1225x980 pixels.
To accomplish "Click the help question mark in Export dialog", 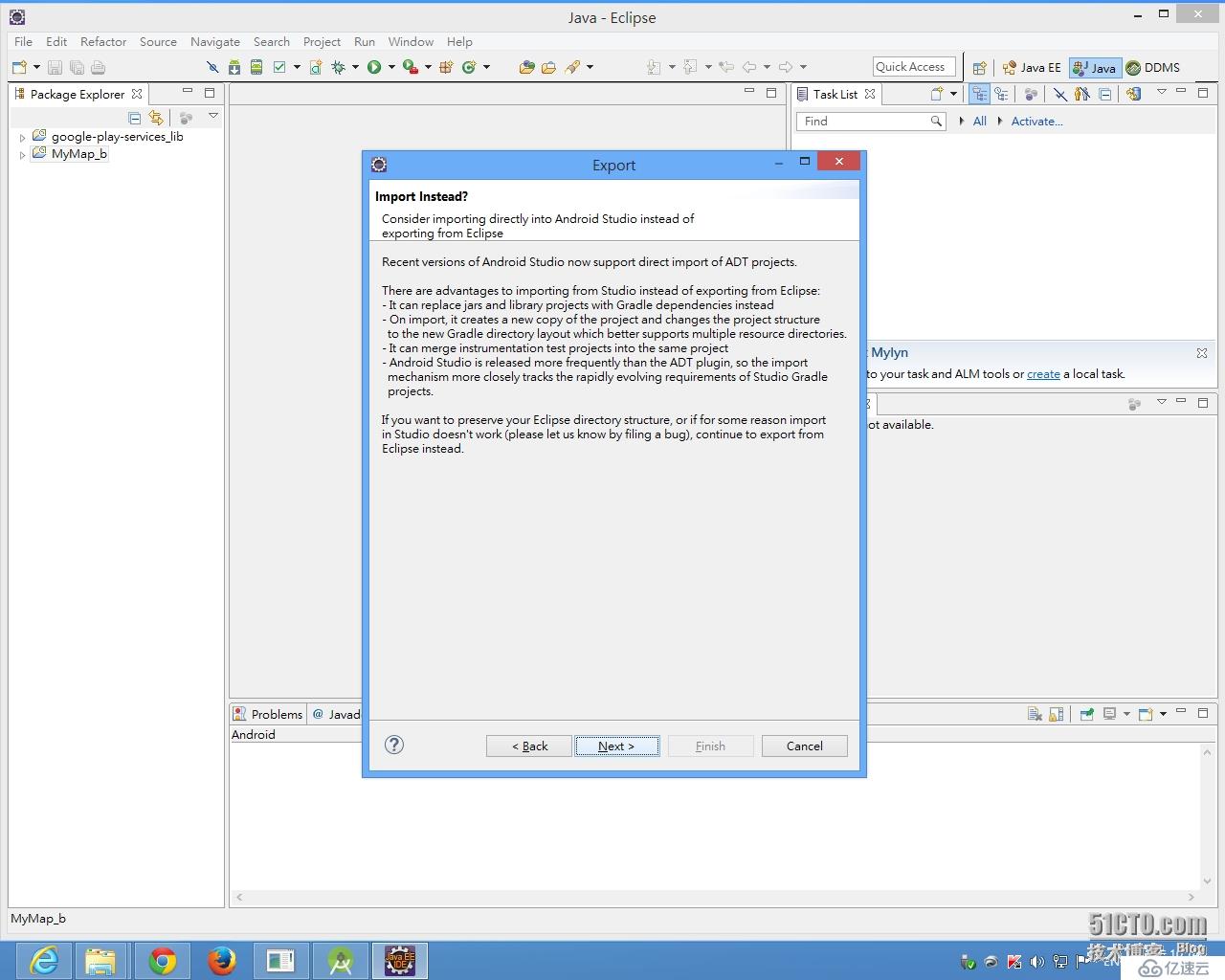I will point(394,745).
